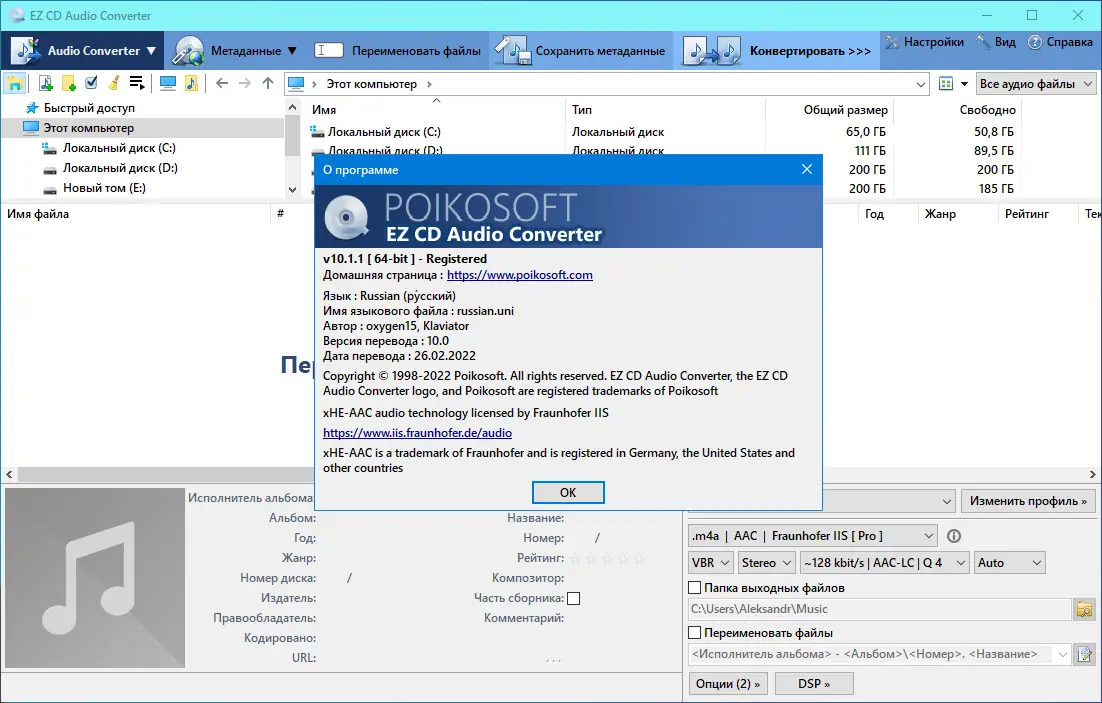Viewport: 1102px width, 703px height.
Task: Open the Метаданные dropdown menu
Action: point(292,51)
